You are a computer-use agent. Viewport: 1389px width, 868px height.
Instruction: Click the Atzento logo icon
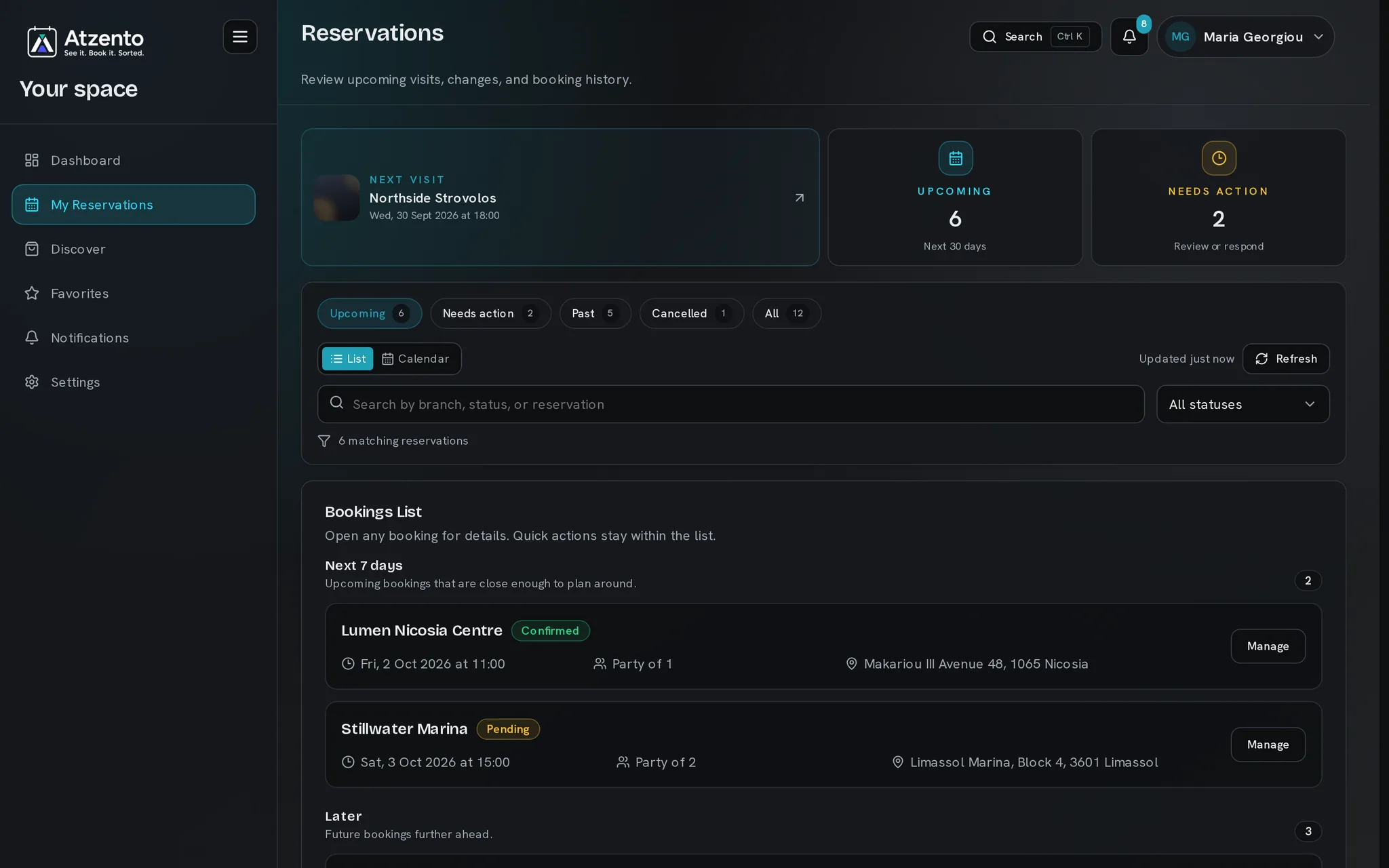(x=41, y=42)
